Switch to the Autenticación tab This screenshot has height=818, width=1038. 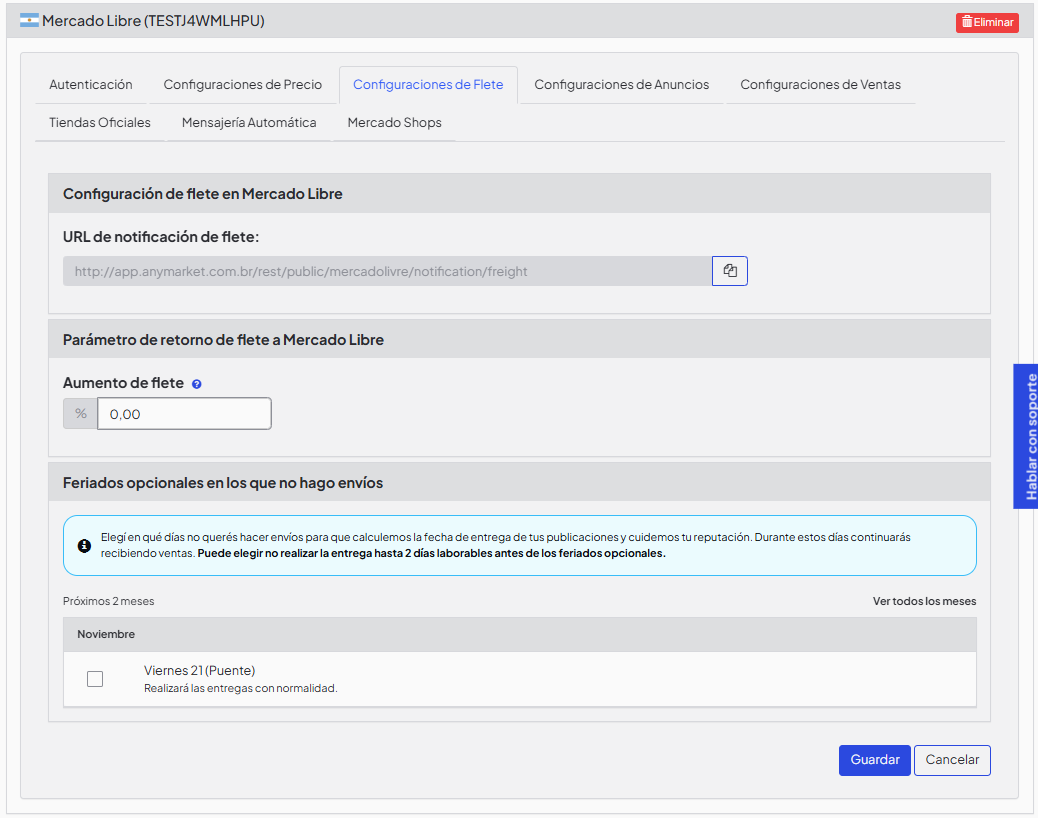click(91, 85)
